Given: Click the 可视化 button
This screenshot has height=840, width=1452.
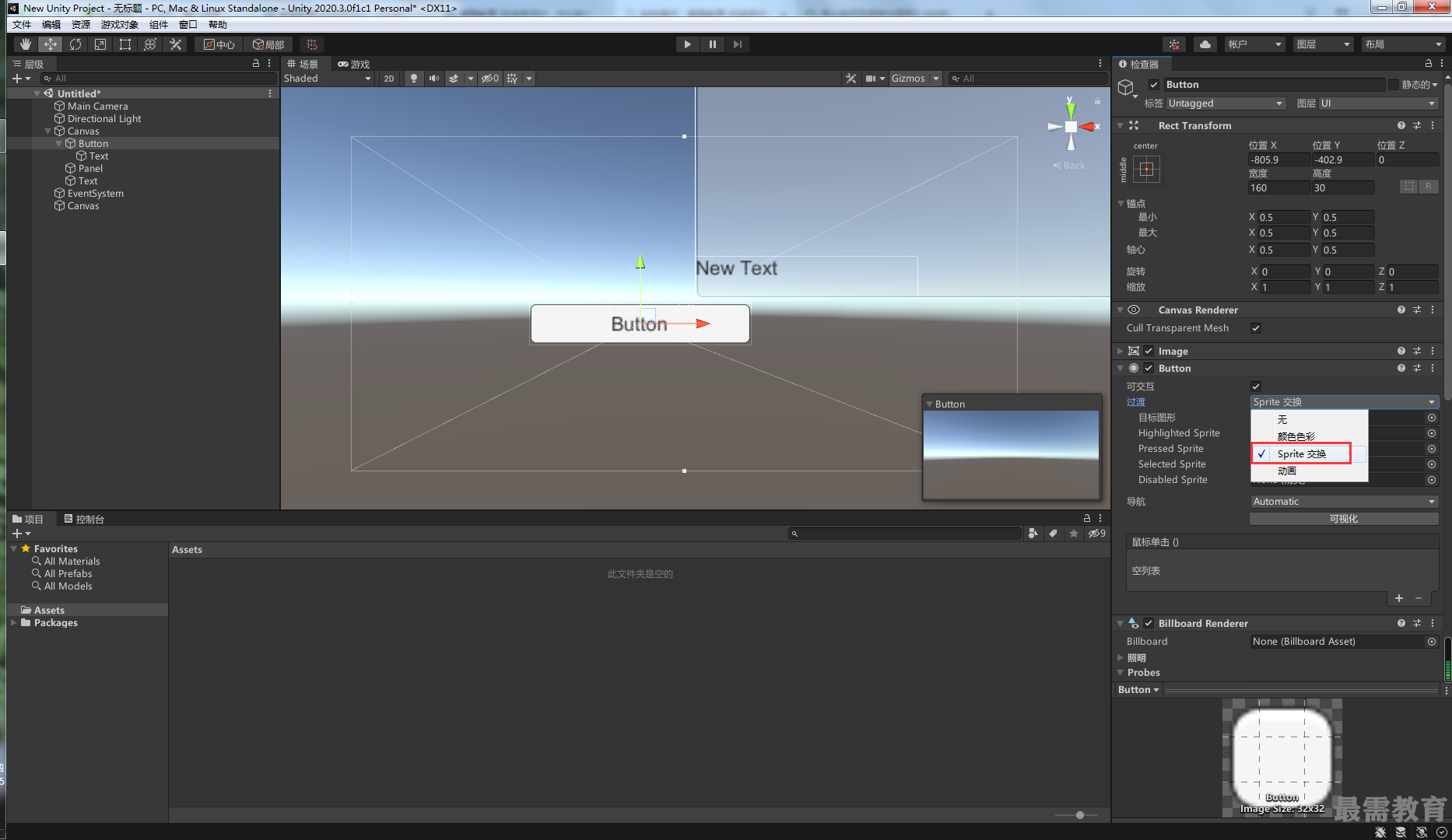Looking at the screenshot, I should click(x=1344, y=519).
